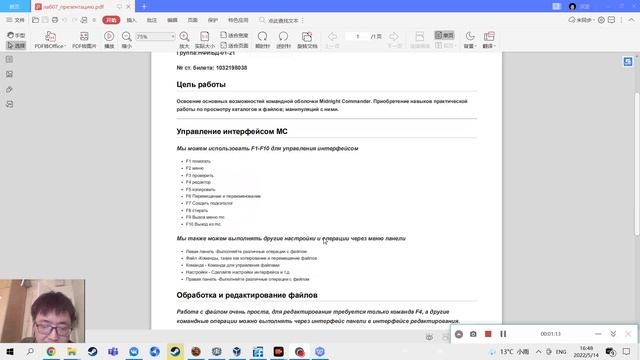
Task: Open Google Chrome from the taskbar
Action: [51, 351]
